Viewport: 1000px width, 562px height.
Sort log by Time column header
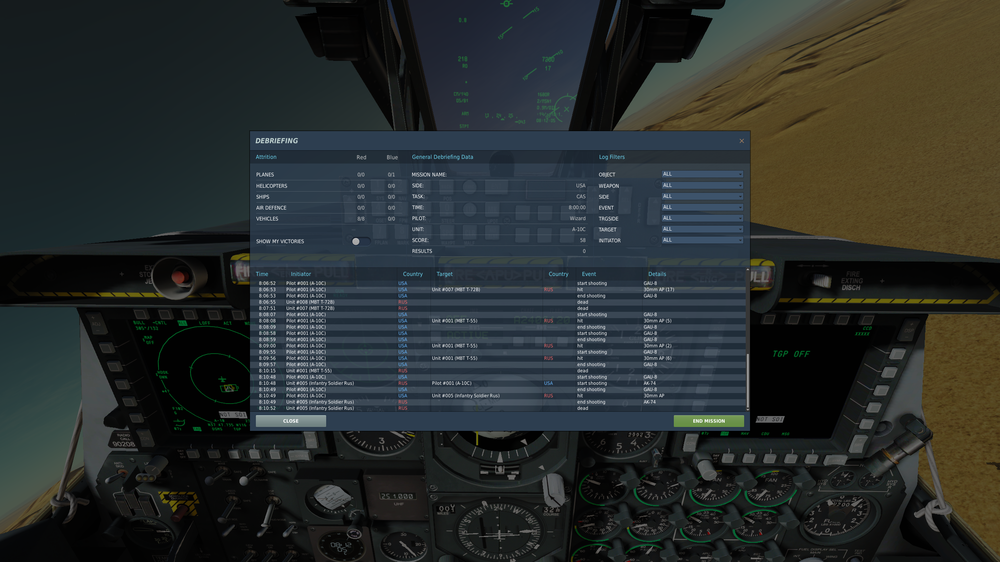(262, 274)
